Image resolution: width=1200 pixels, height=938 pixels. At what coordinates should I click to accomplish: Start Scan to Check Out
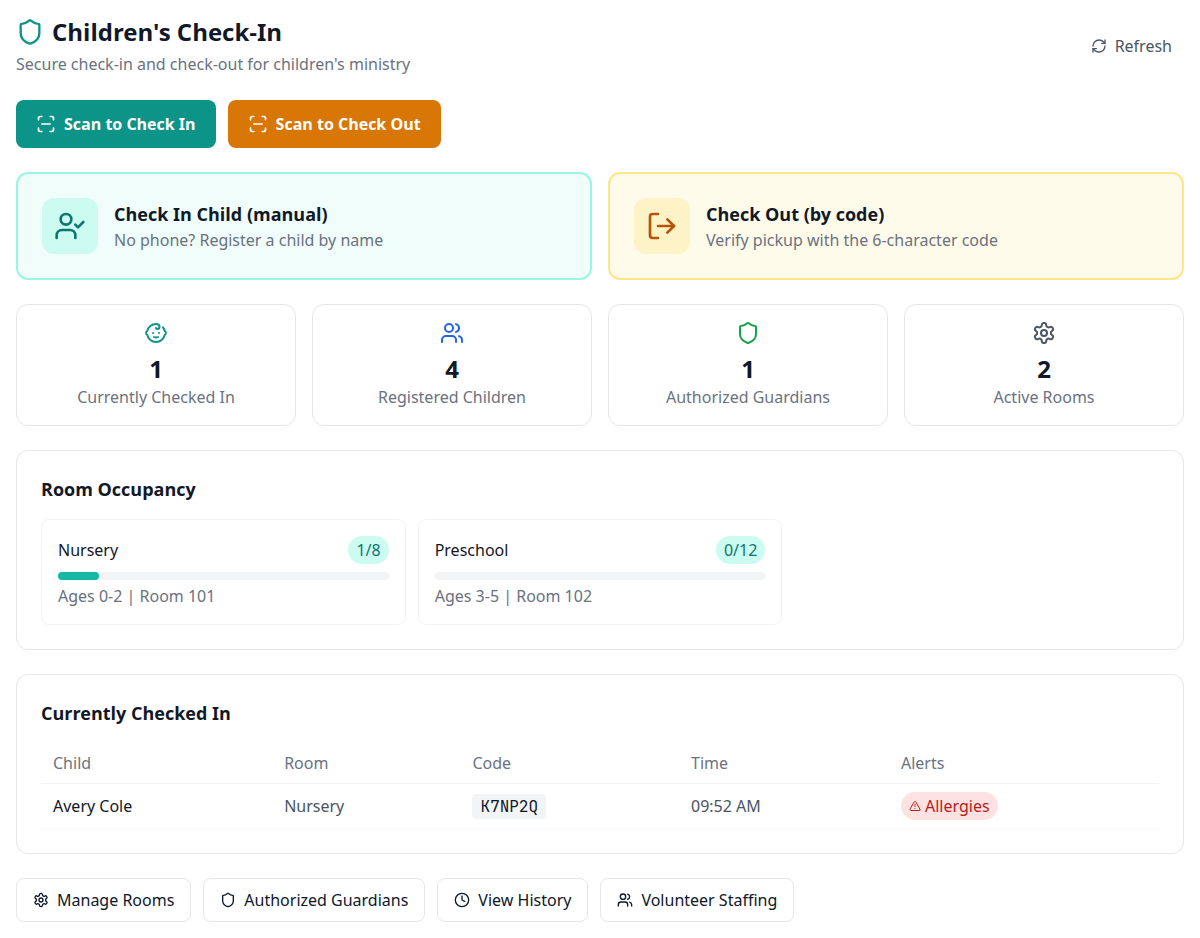click(x=334, y=124)
